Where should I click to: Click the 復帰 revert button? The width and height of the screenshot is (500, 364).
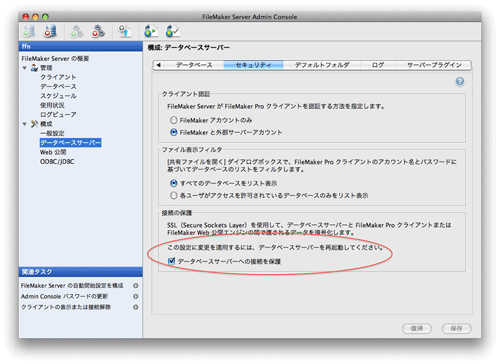pos(417,329)
